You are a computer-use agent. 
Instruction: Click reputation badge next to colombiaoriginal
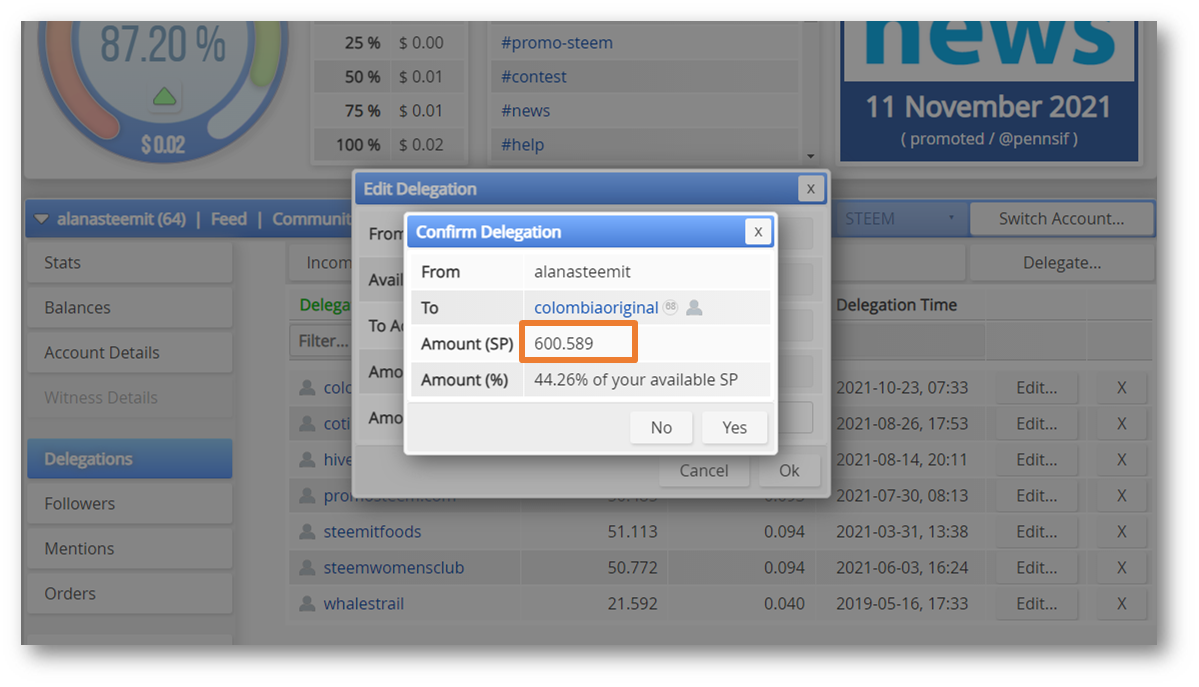tap(671, 307)
